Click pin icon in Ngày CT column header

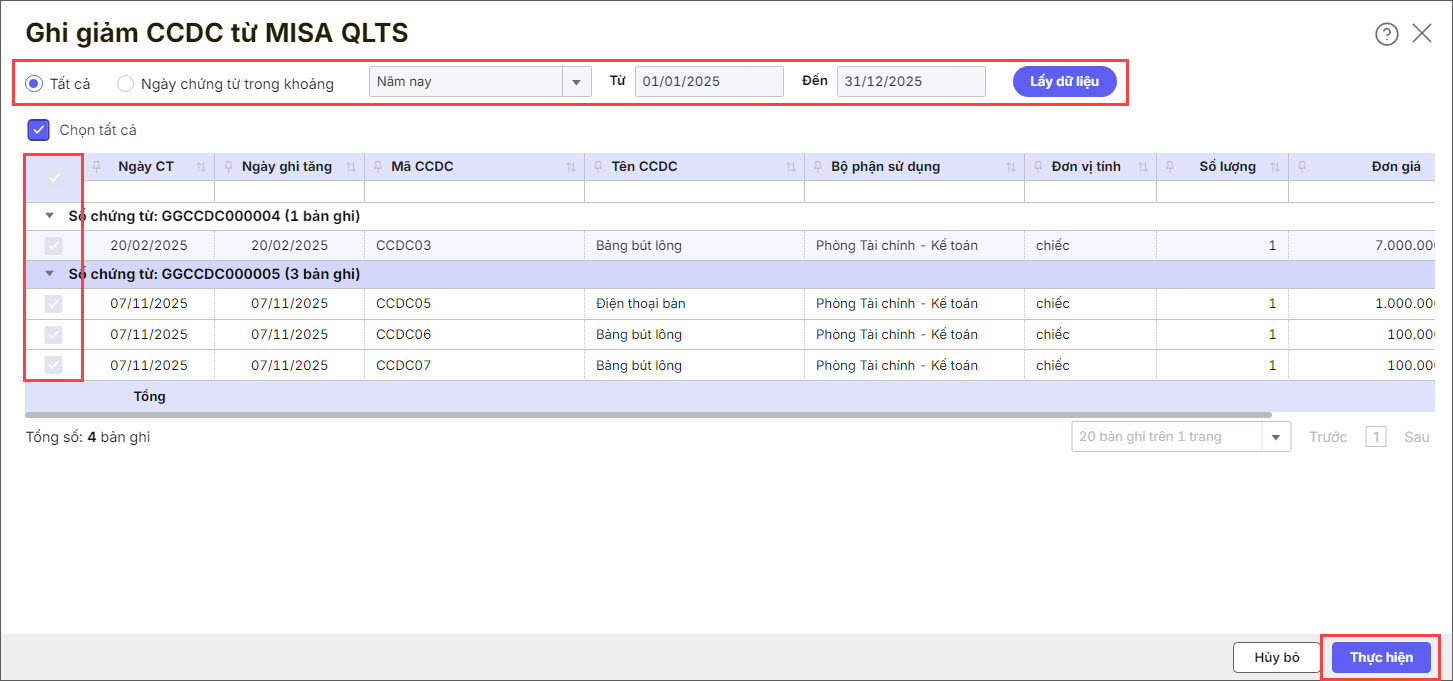pos(97,167)
